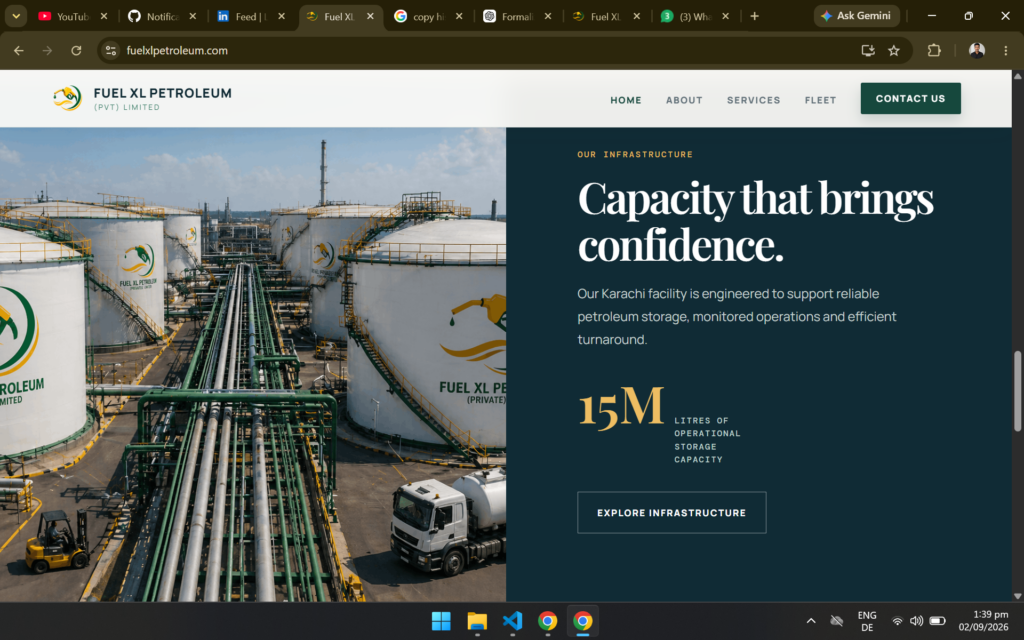
Task: Click the CONTACT US button
Action: (x=910, y=99)
